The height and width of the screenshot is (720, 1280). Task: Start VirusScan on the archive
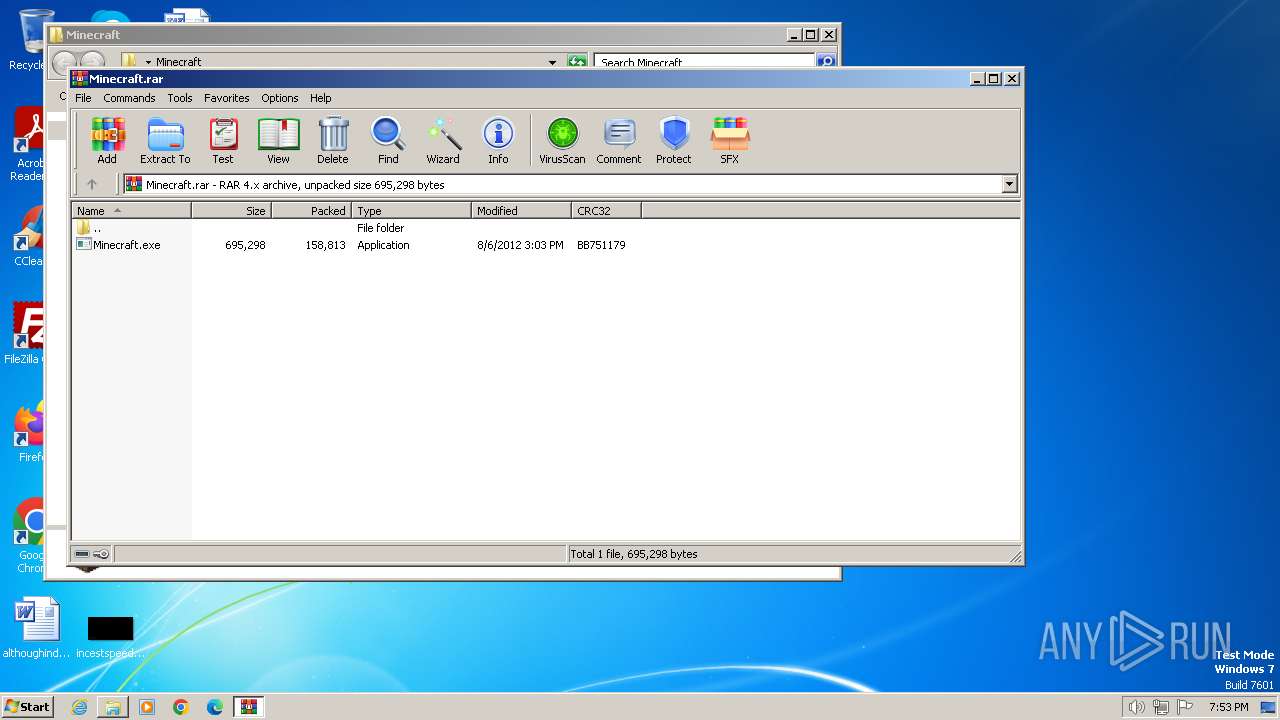click(x=562, y=141)
